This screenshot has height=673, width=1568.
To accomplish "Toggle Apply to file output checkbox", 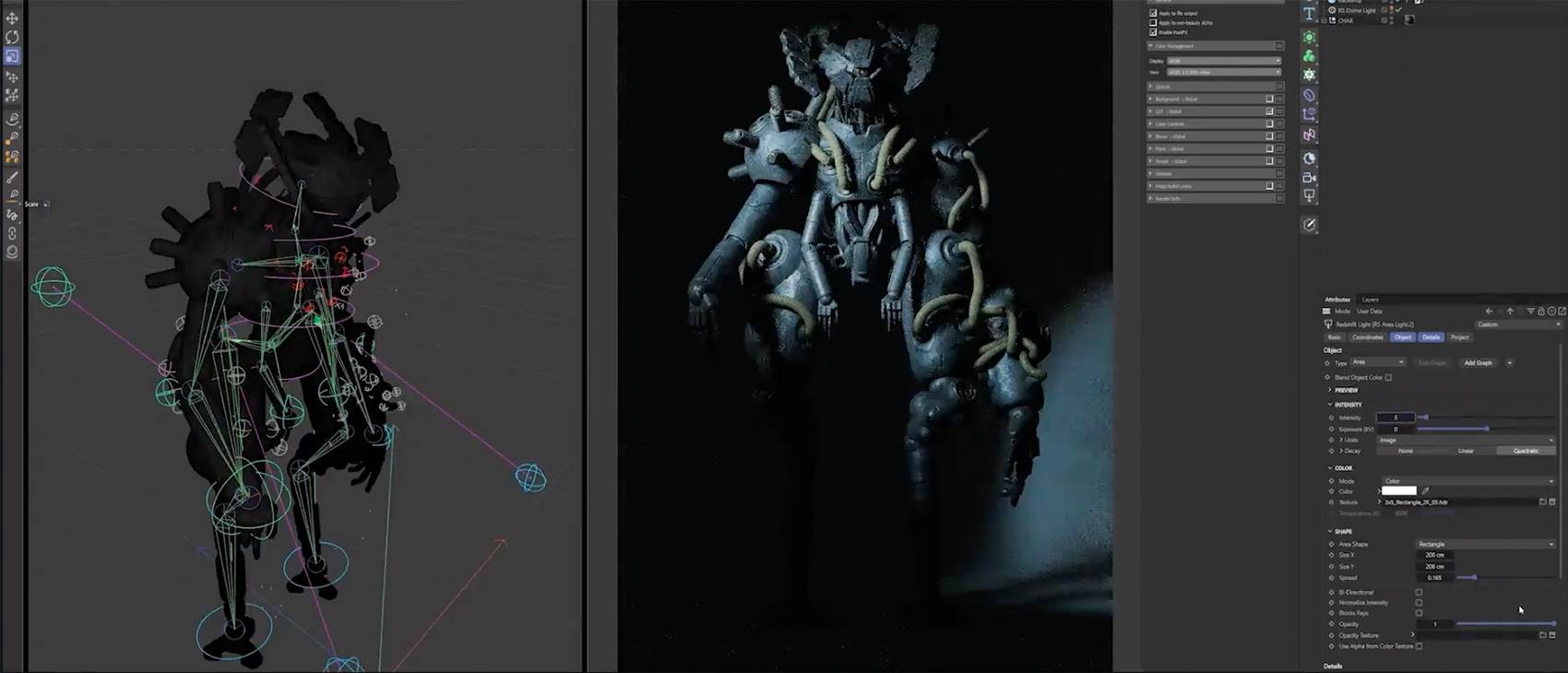I will point(1153,13).
